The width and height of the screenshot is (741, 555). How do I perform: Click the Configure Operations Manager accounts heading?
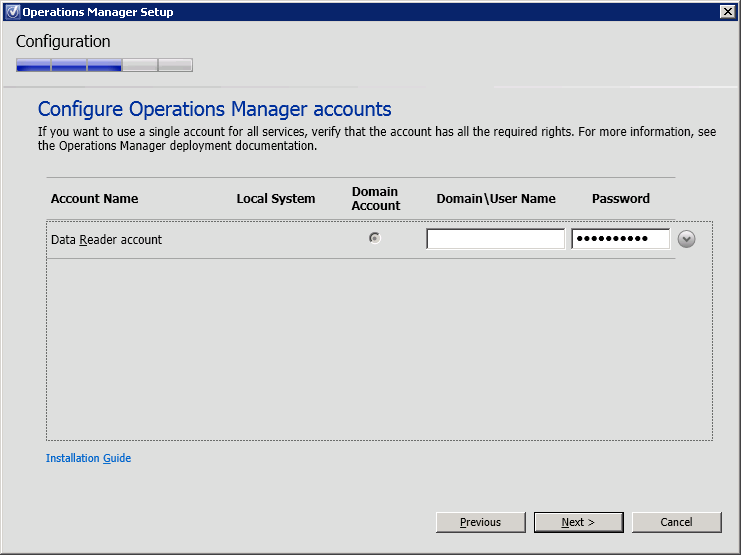pos(214,109)
